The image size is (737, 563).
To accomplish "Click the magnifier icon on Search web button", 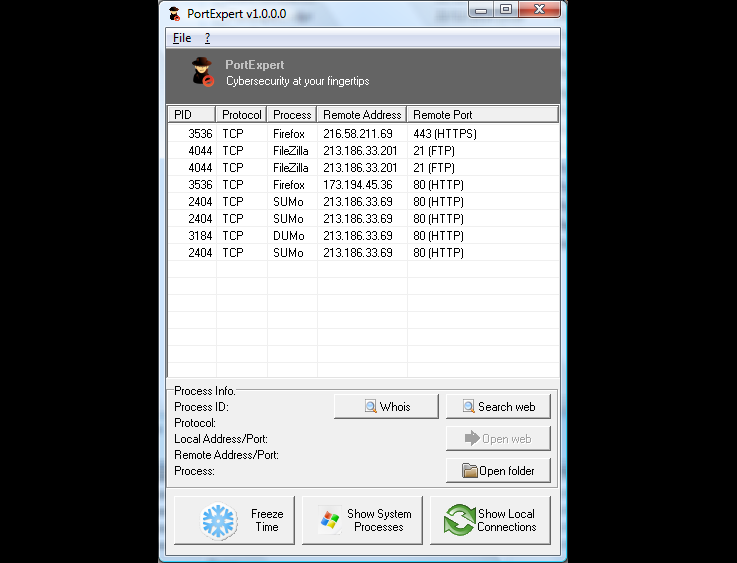I will (468, 407).
